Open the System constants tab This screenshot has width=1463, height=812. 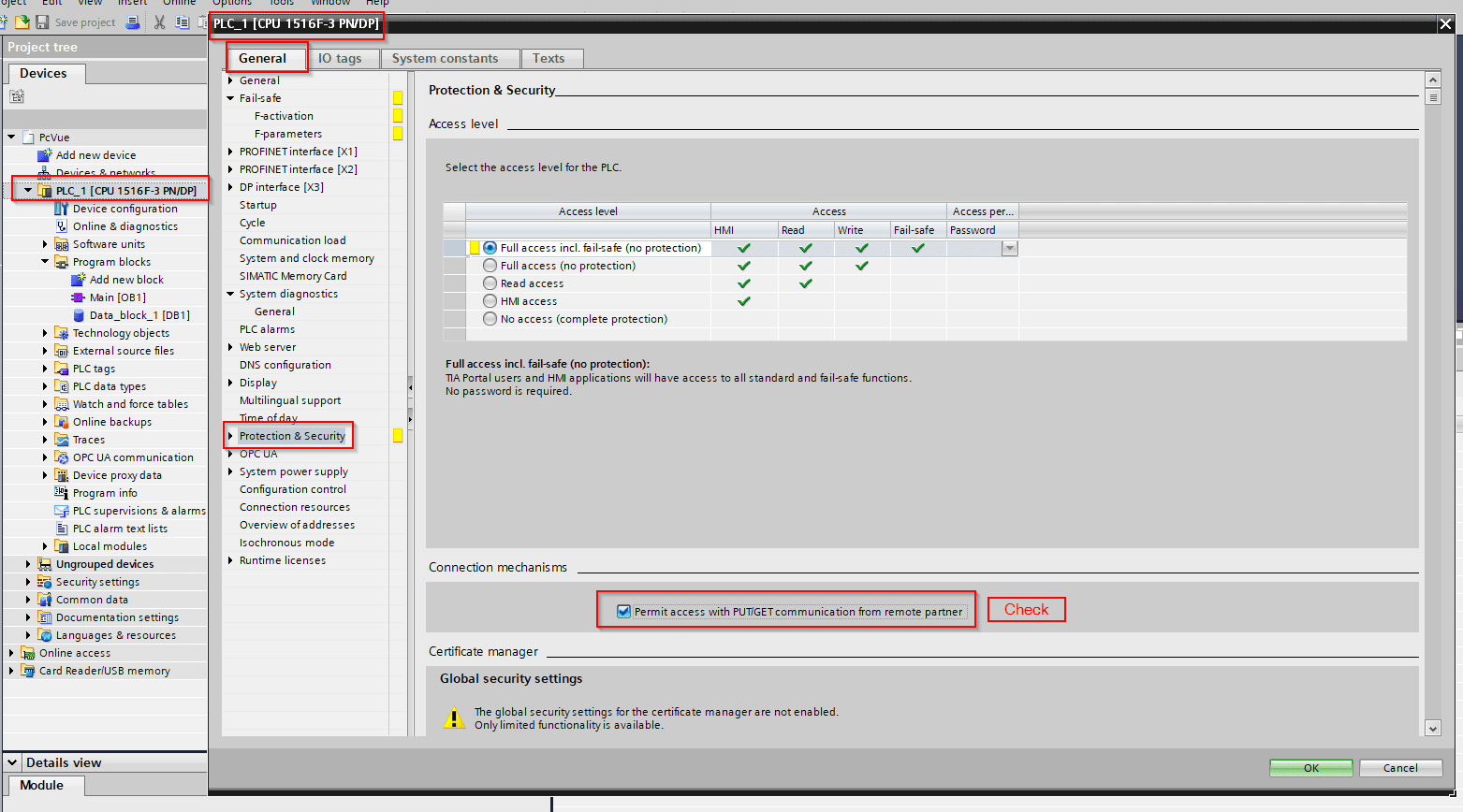point(445,58)
